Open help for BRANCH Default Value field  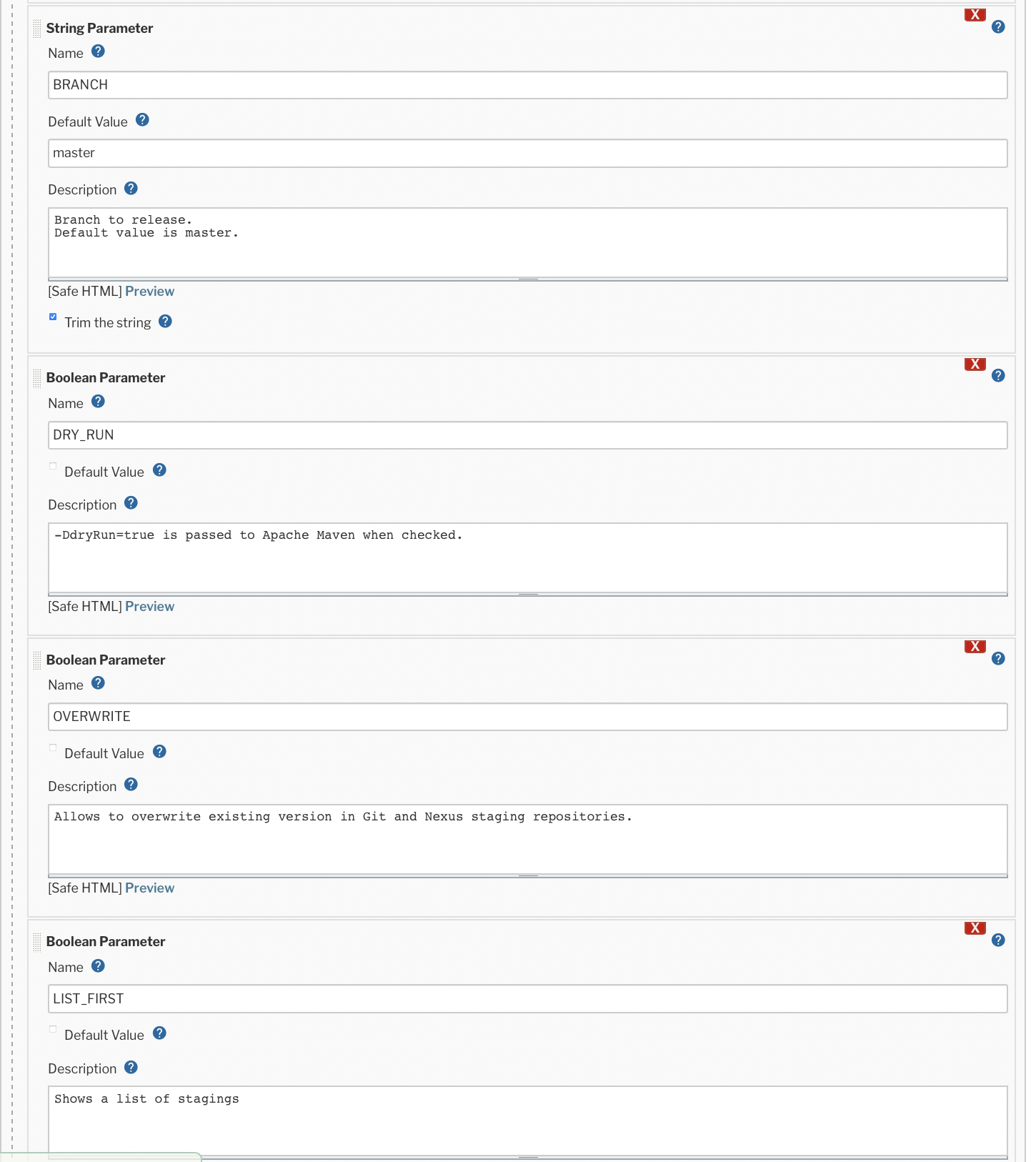coord(142,120)
